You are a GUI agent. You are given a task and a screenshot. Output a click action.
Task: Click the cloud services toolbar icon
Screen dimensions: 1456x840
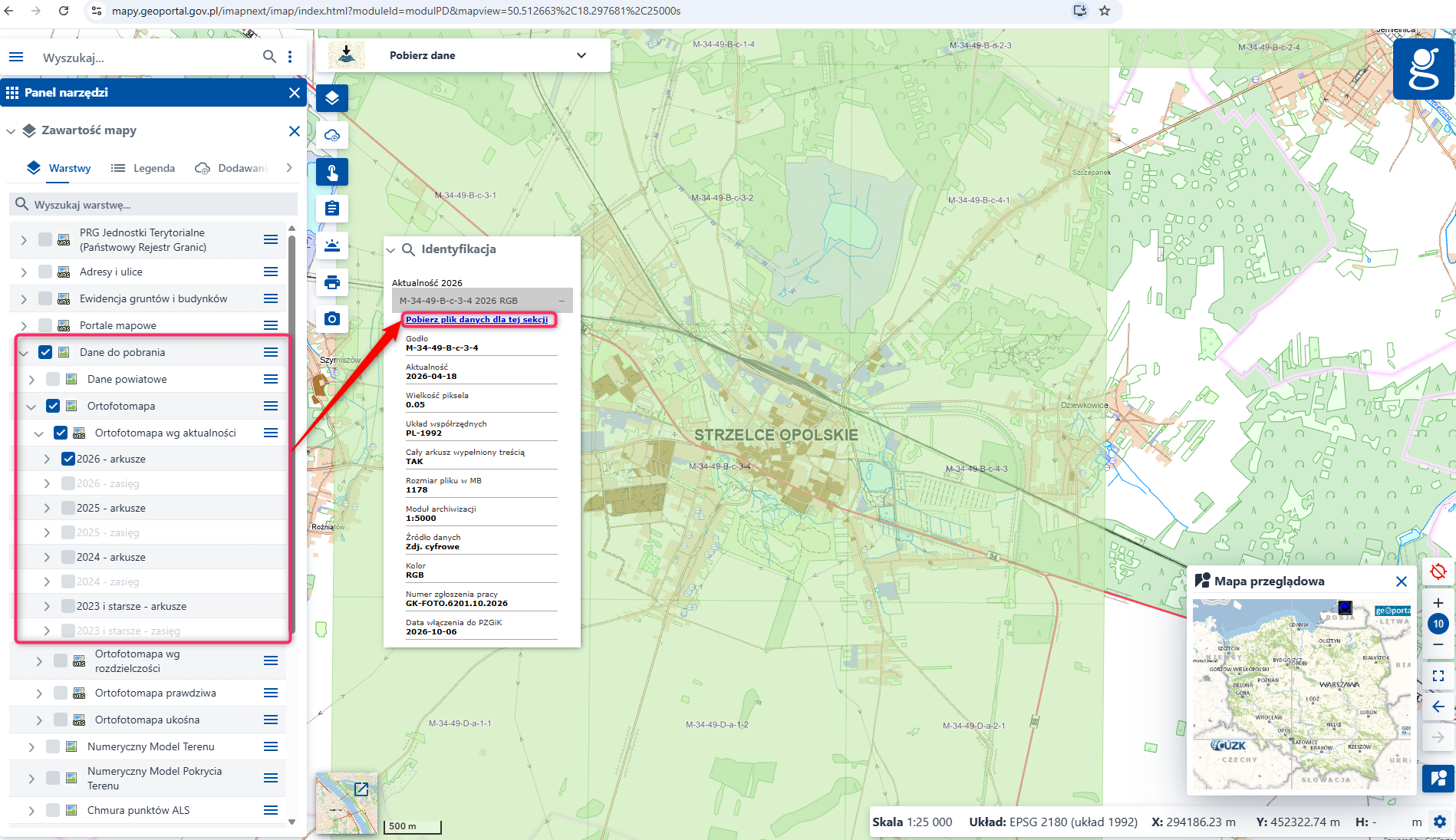tap(332, 135)
